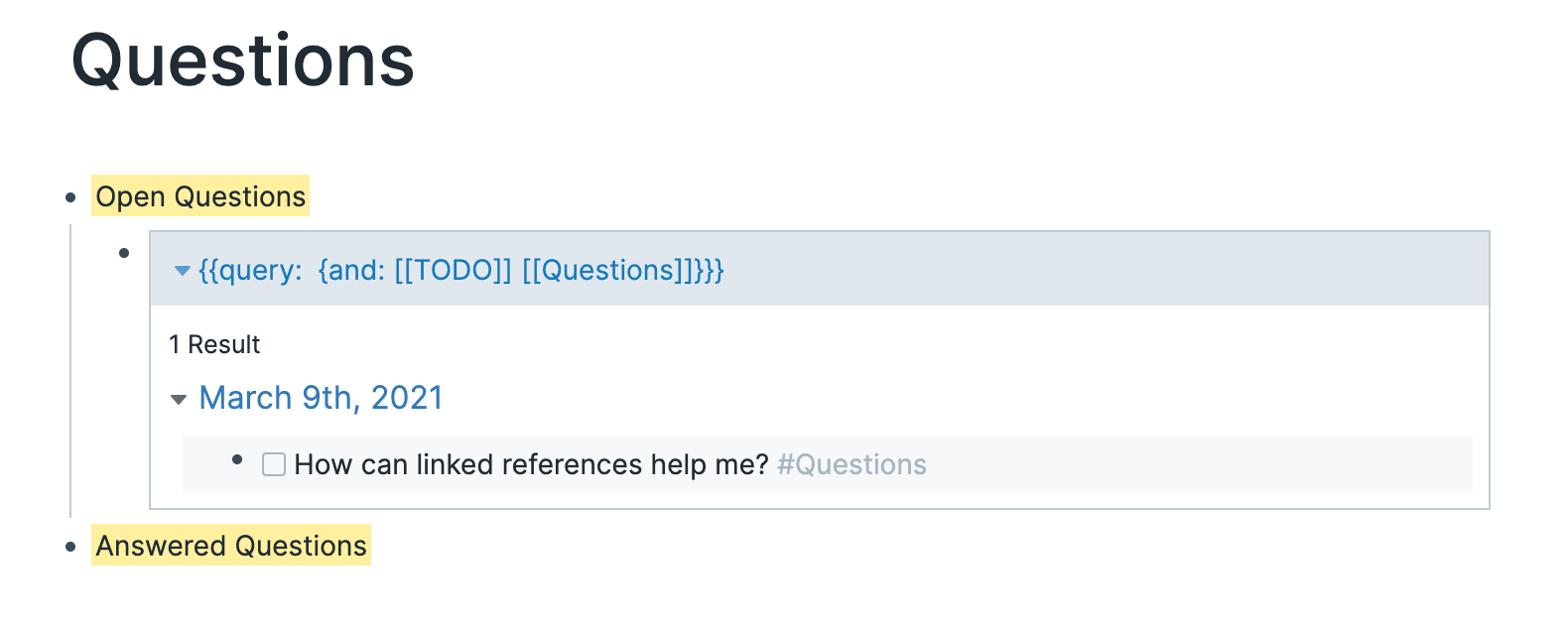Collapse the March 9th, 2021 results group
This screenshot has height=627, width=1568.
coord(179,399)
